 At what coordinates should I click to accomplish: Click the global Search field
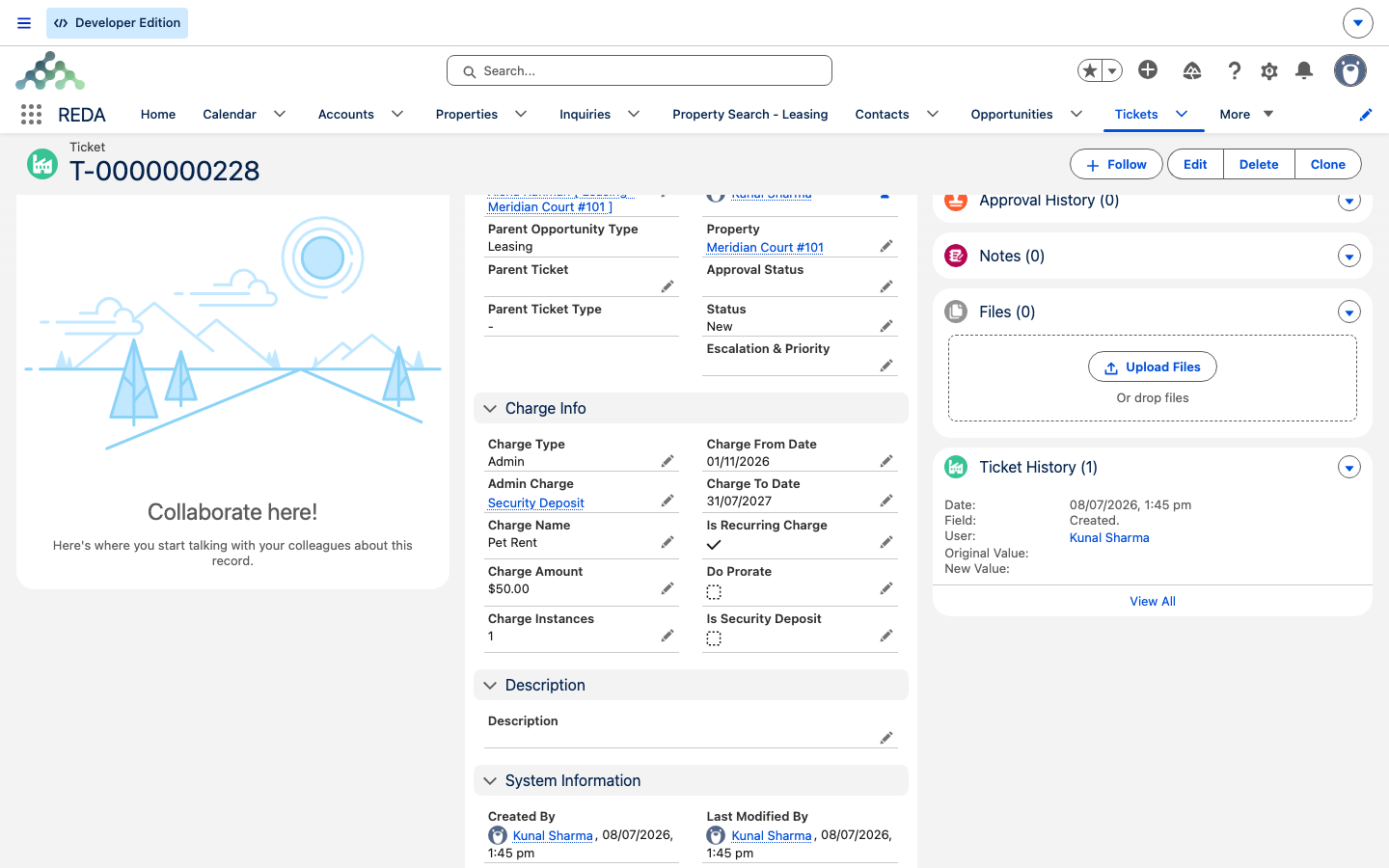640,70
